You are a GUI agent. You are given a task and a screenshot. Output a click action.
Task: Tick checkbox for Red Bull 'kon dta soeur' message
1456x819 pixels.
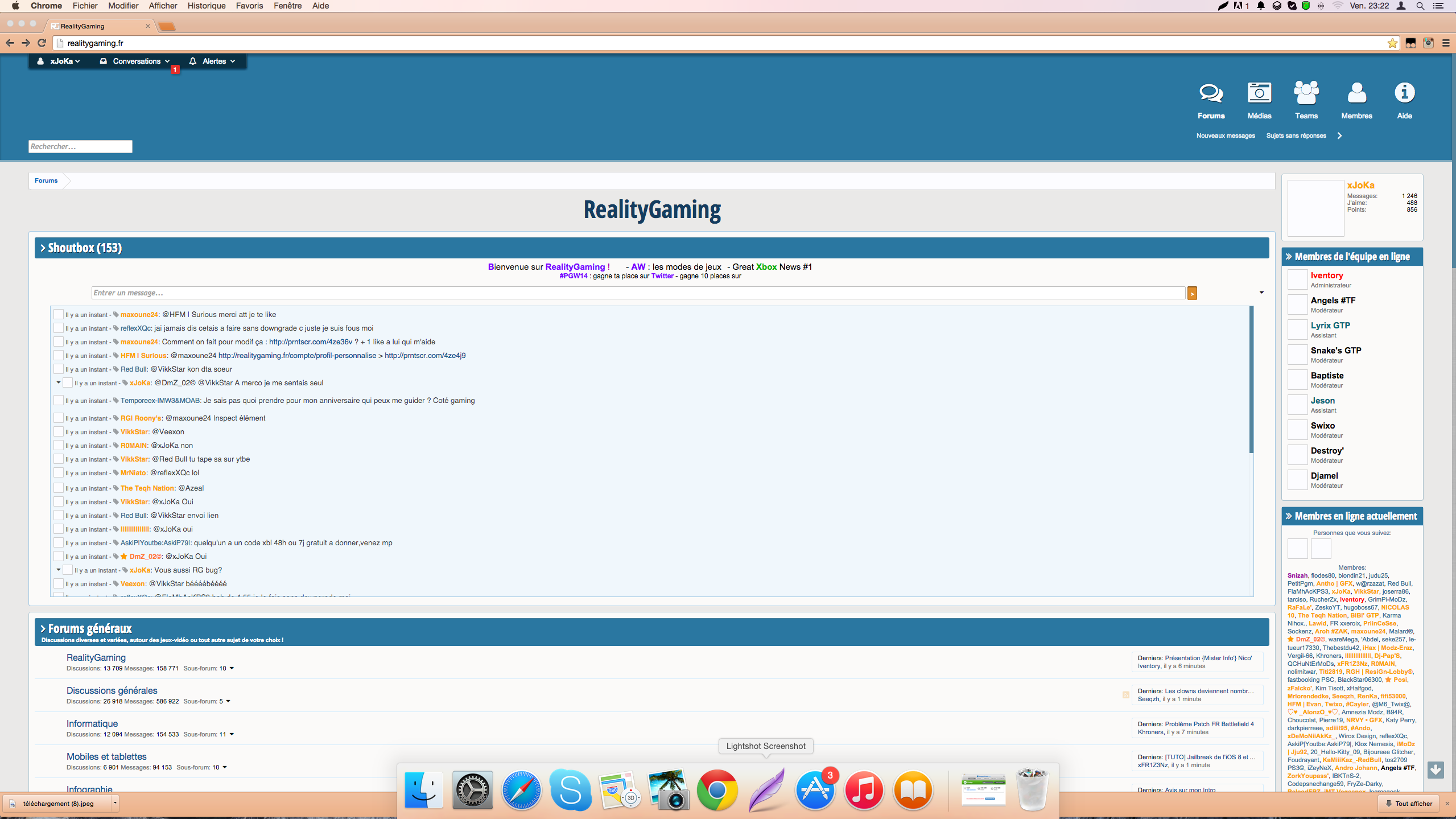[x=58, y=369]
